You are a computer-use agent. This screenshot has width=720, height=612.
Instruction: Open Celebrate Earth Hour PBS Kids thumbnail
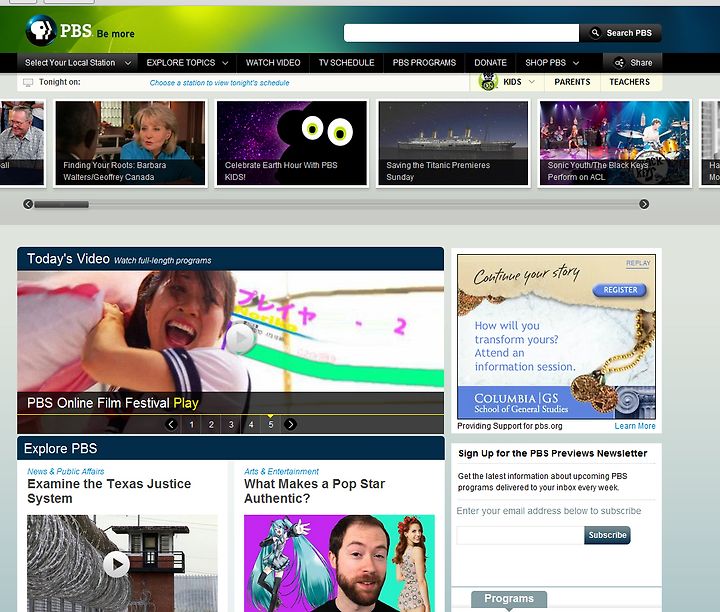click(292, 143)
